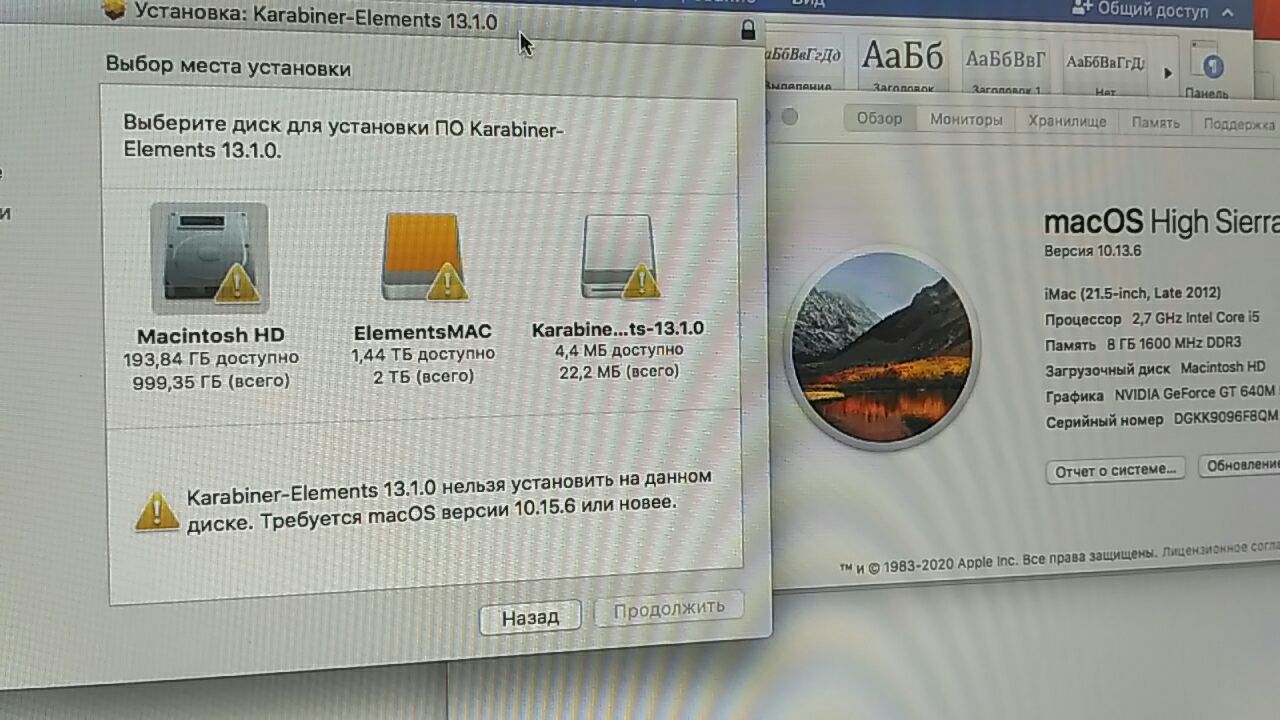Select the Macintosh HD disk icon
The image size is (1280, 720).
tap(210, 258)
